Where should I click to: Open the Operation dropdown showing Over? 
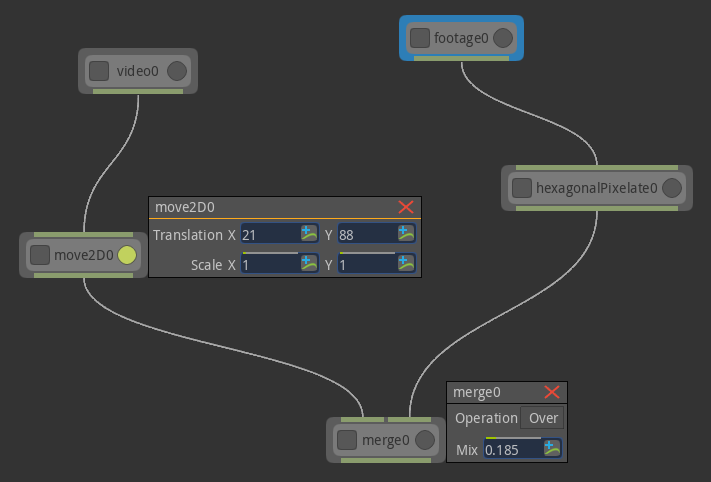pyautogui.click(x=543, y=418)
